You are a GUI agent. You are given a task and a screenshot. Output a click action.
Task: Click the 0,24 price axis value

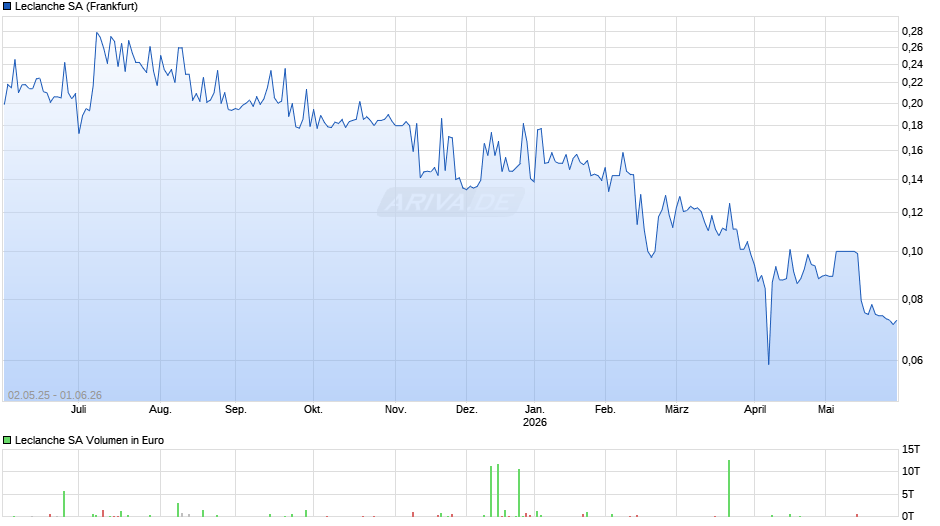tap(912, 64)
